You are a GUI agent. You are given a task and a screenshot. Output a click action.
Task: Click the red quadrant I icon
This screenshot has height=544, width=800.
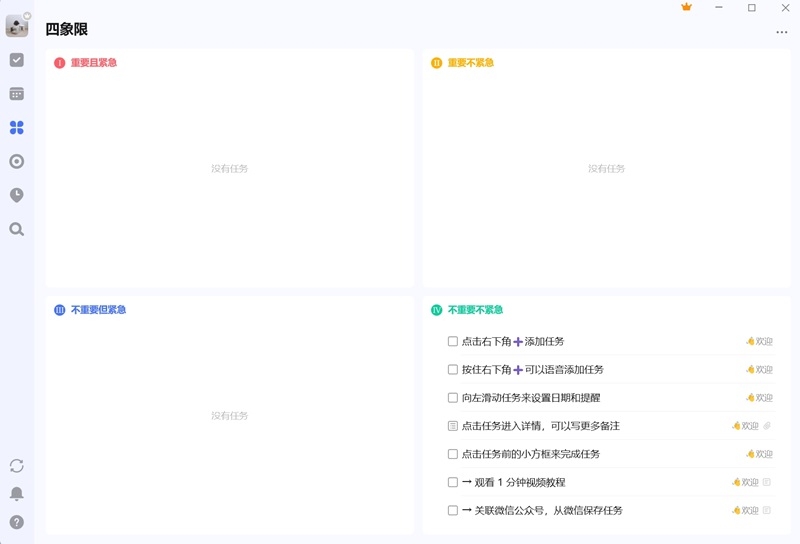point(60,63)
